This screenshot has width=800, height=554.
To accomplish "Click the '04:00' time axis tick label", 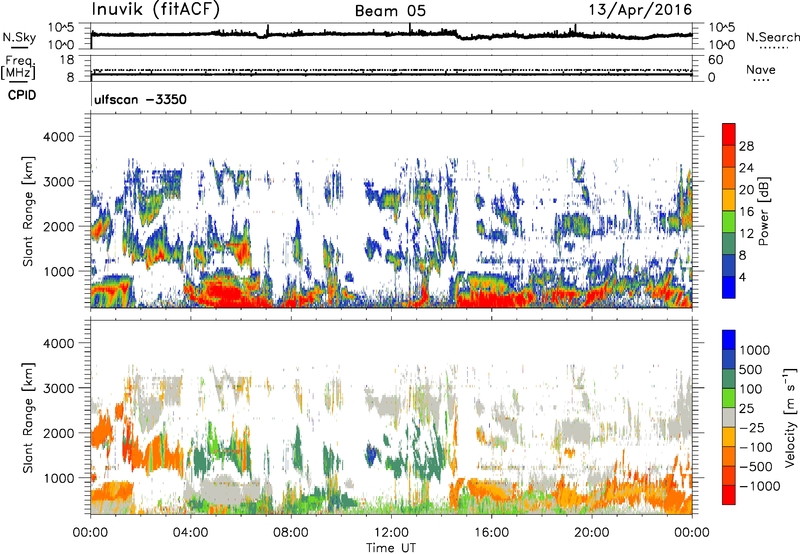I will tap(190, 533).
